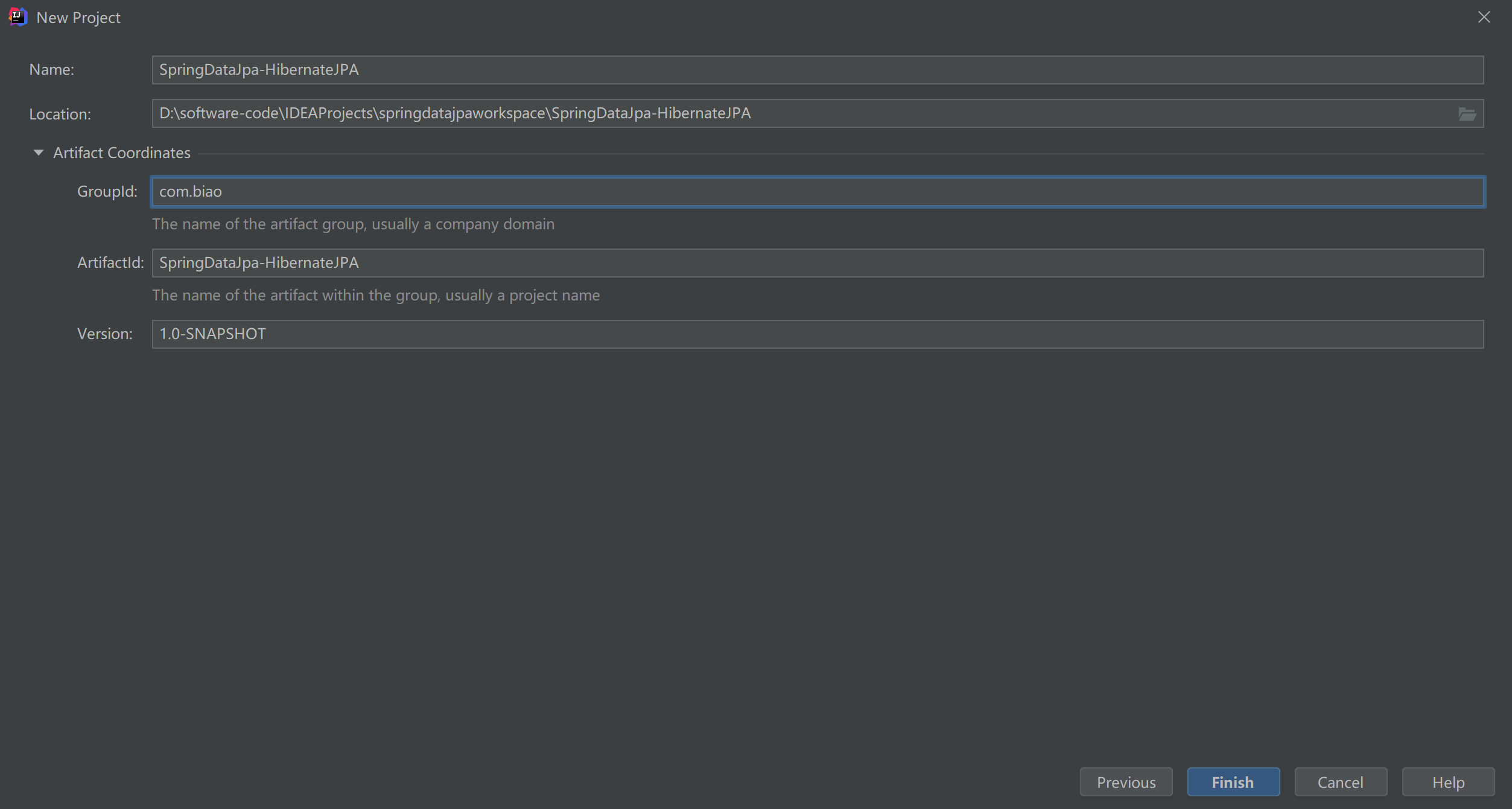Click the close button on New Project dialog

point(1485,17)
